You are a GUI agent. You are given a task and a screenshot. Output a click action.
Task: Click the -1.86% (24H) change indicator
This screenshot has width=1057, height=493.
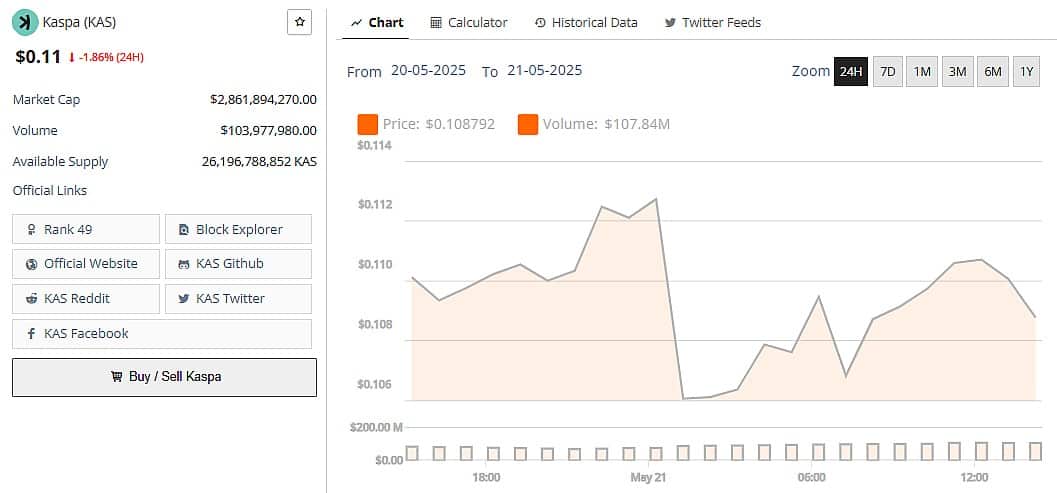coord(106,57)
